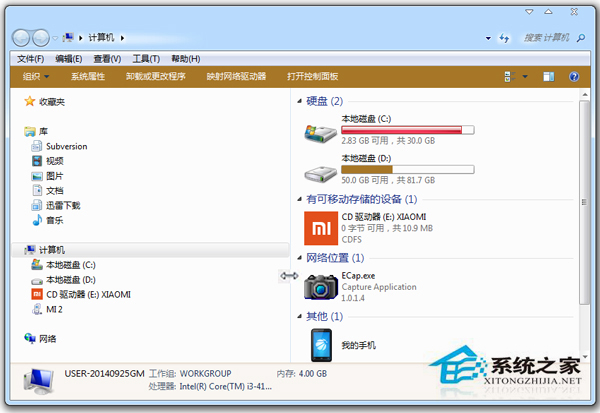
Task: Select 本地磁盘 (D:) in navigation tree
Action: pyautogui.click(x=64, y=280)
